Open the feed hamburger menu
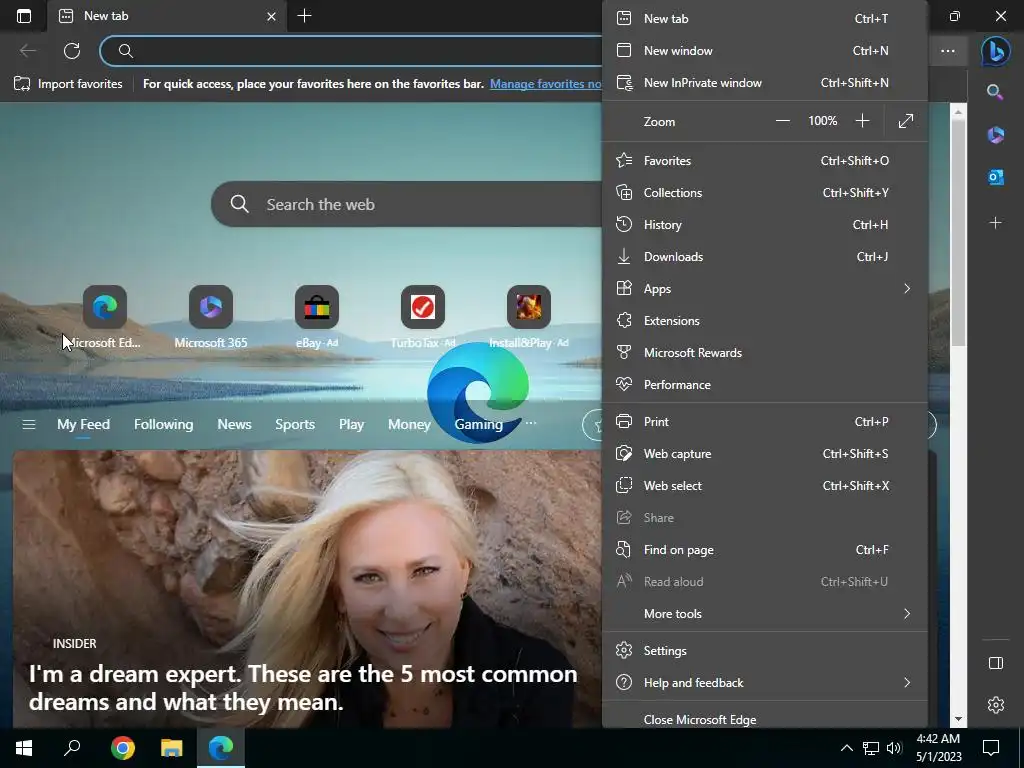The width and height of the screenshot is (1024, 768). [x=29, y=424]
